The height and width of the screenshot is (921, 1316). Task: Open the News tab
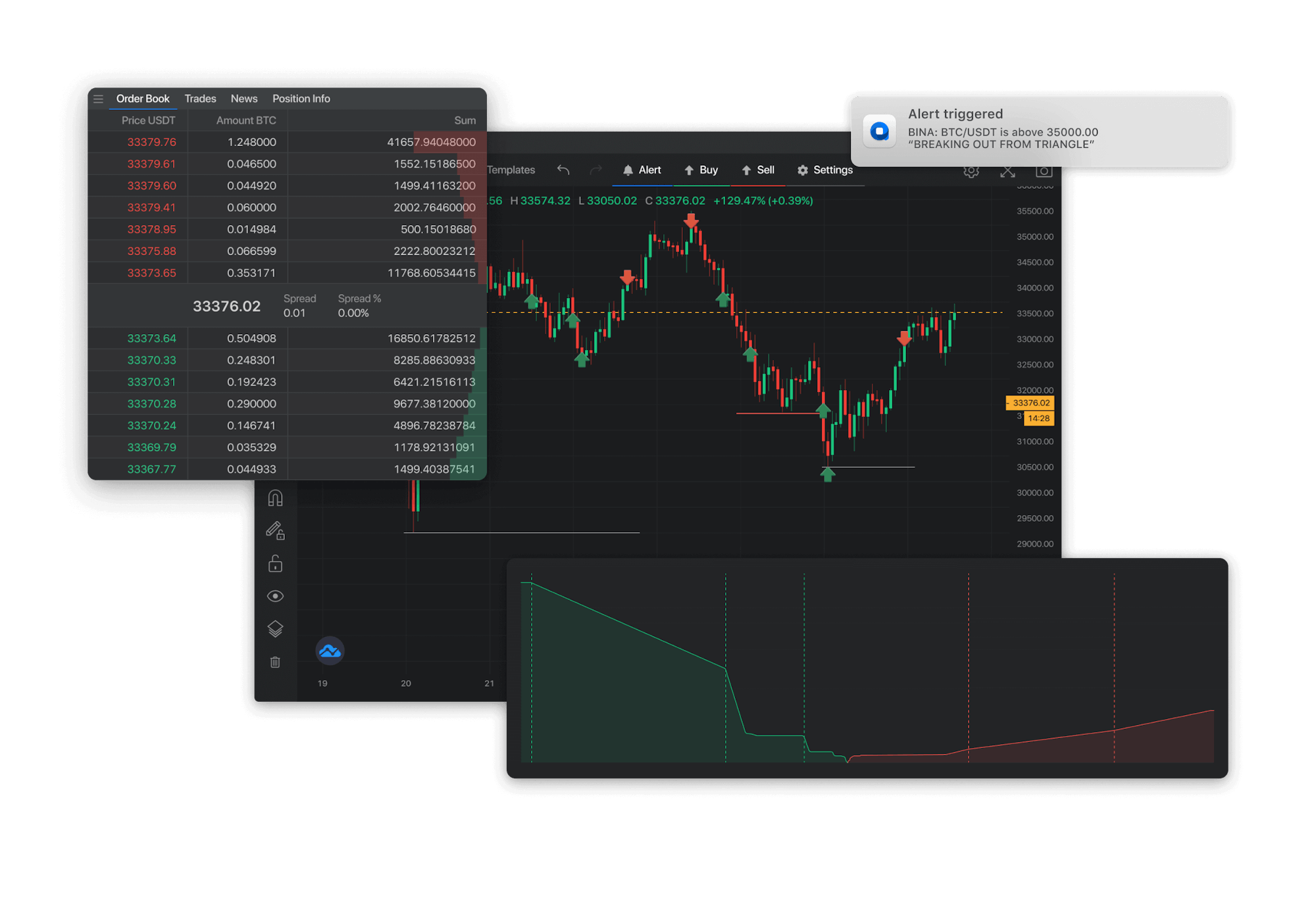coord(243,99)
